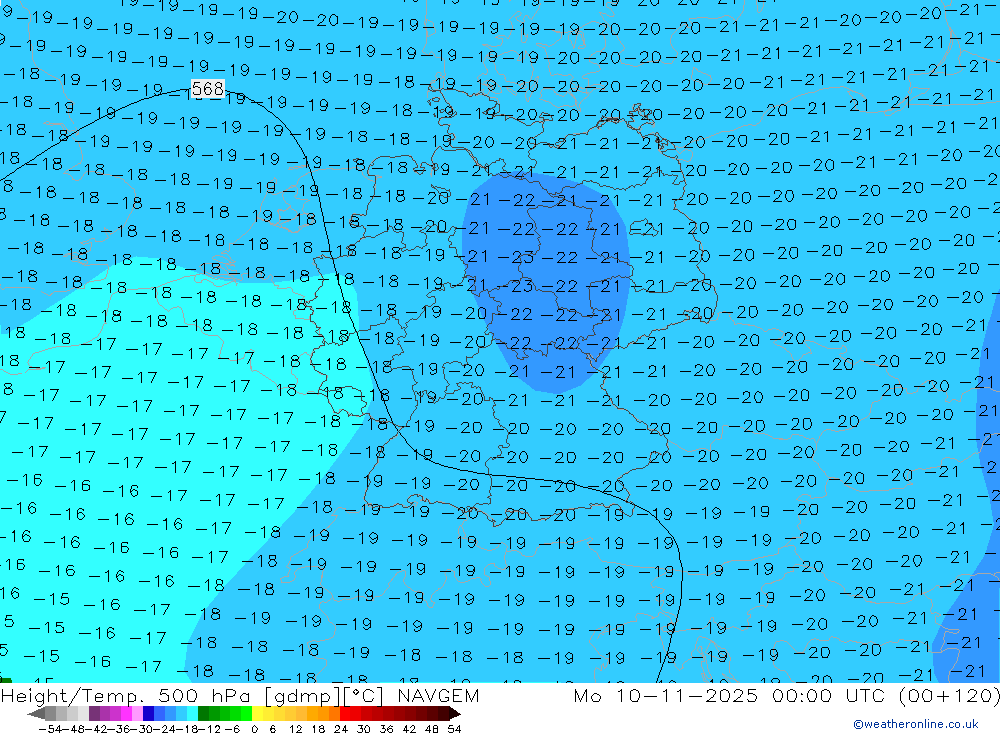Click the '[gdmp]' unit label
1000x733 pixels.
click(x=302, y=696)
